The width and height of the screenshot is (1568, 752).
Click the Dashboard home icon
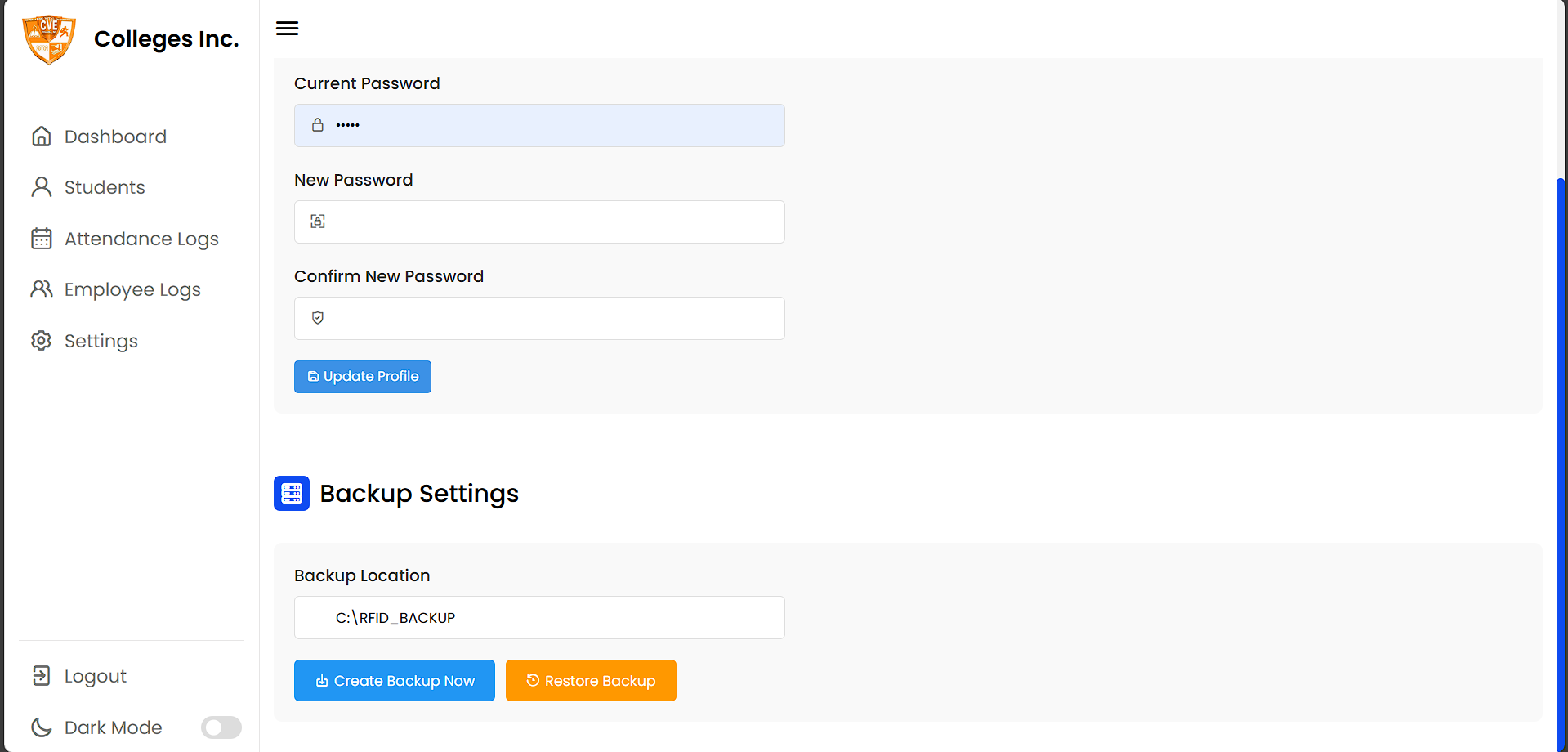[x=41, y=136]
